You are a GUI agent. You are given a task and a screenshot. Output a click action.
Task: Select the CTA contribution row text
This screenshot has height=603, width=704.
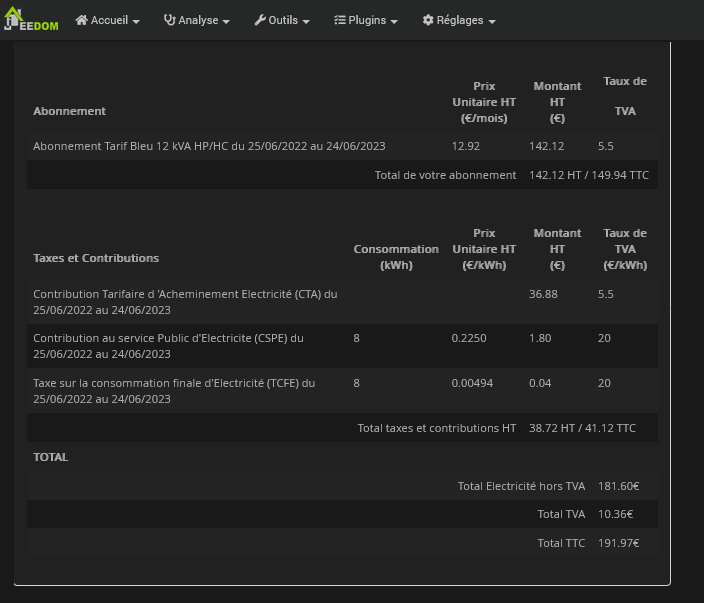tap(185, 301)
